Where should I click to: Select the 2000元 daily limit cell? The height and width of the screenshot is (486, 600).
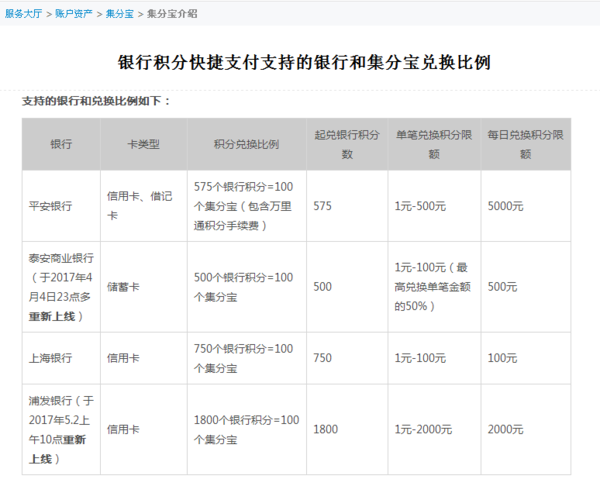525,429
